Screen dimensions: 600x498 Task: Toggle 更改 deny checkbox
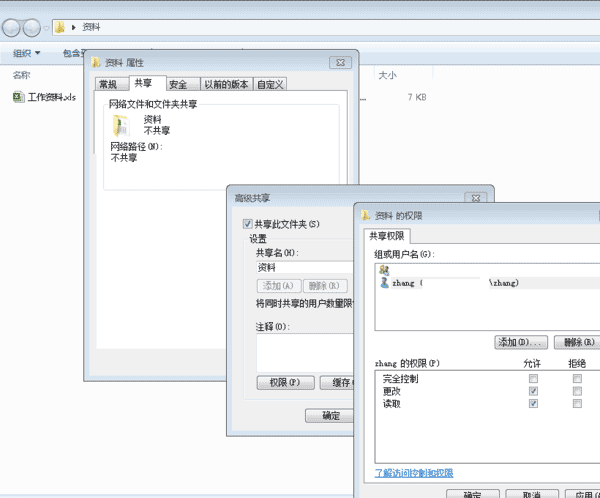(577, 391)
